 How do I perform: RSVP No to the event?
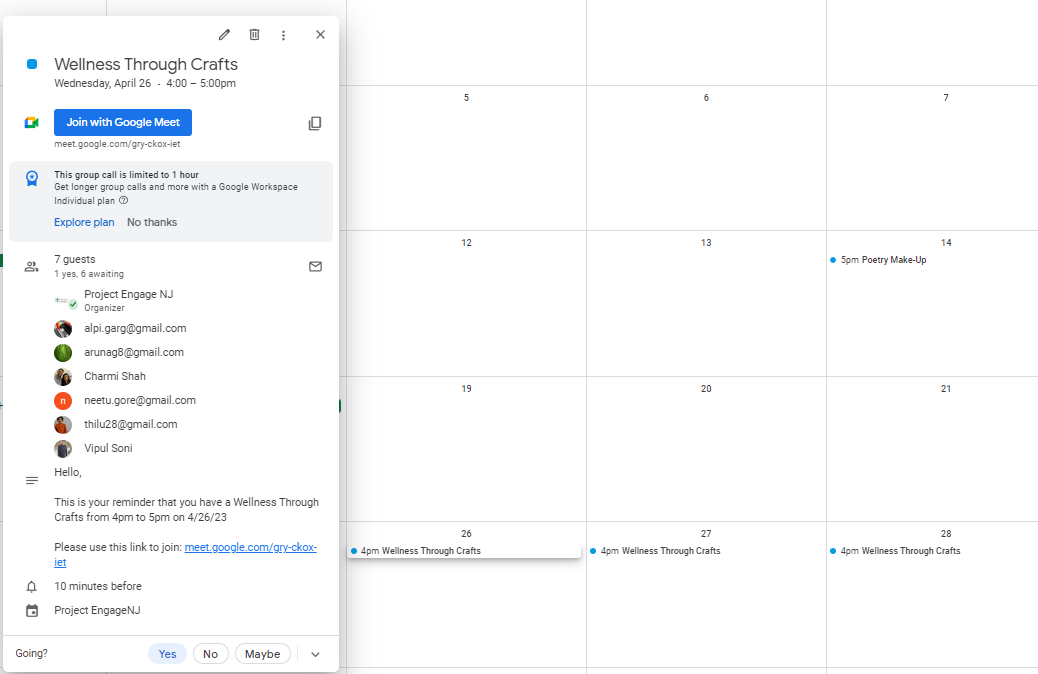tap(211, 653)
